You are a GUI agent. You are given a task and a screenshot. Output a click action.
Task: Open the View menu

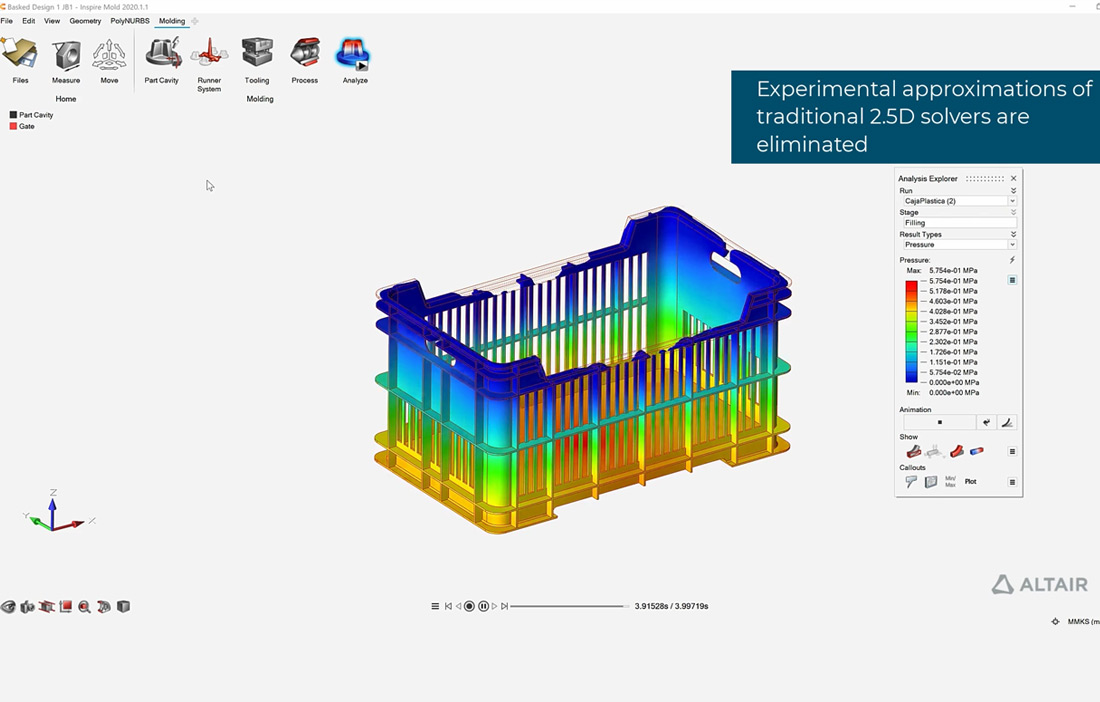[52, 21]
